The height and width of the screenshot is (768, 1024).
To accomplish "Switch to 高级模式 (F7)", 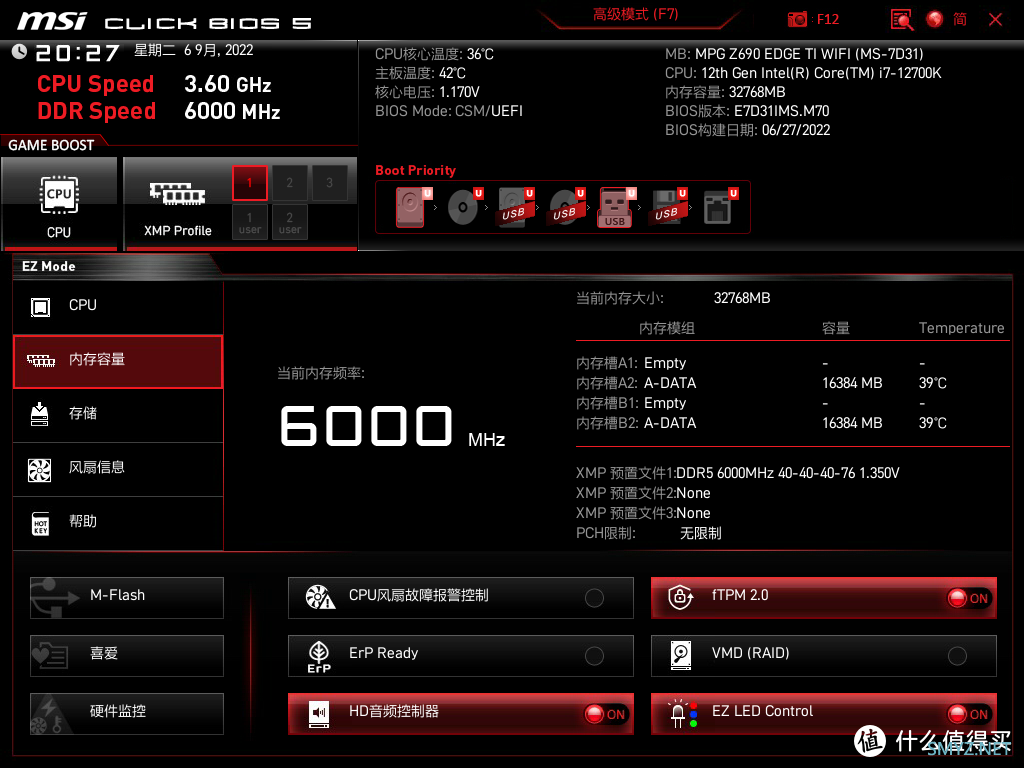I will [x=635, y=14].
